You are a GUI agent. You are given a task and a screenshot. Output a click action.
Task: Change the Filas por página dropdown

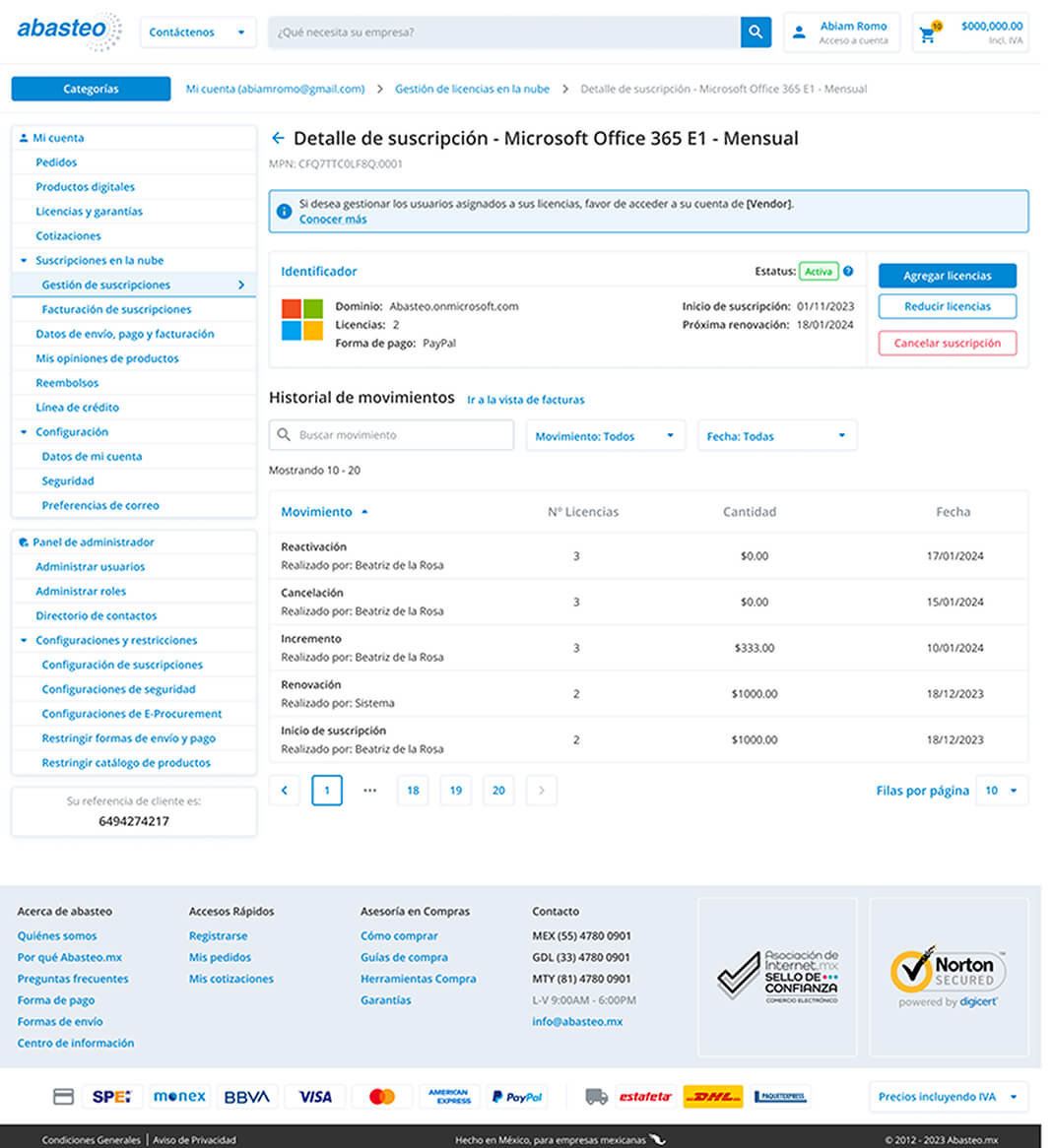[x=1001, y=791]
